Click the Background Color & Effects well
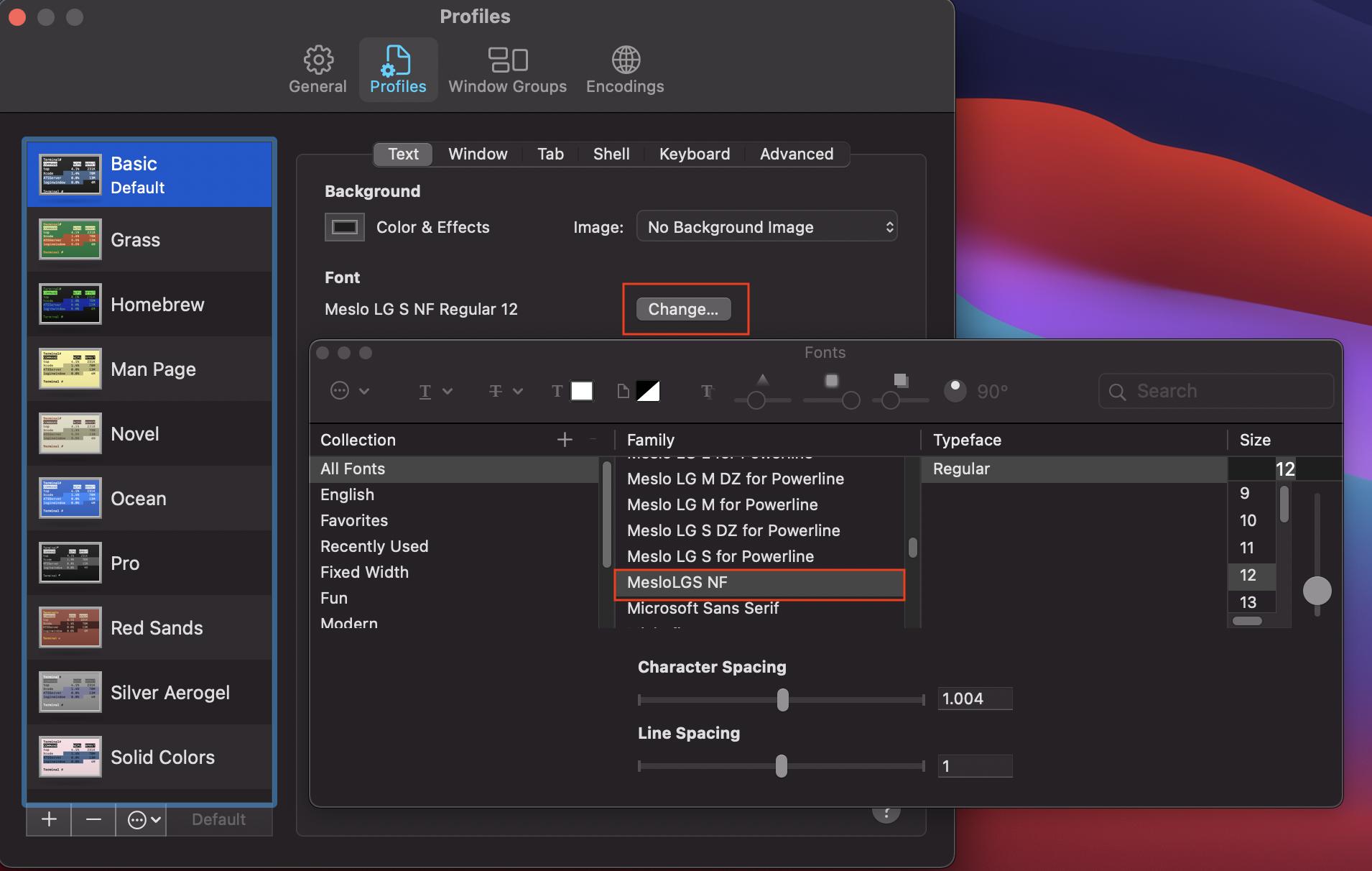1372x871 pixels. 344,227
